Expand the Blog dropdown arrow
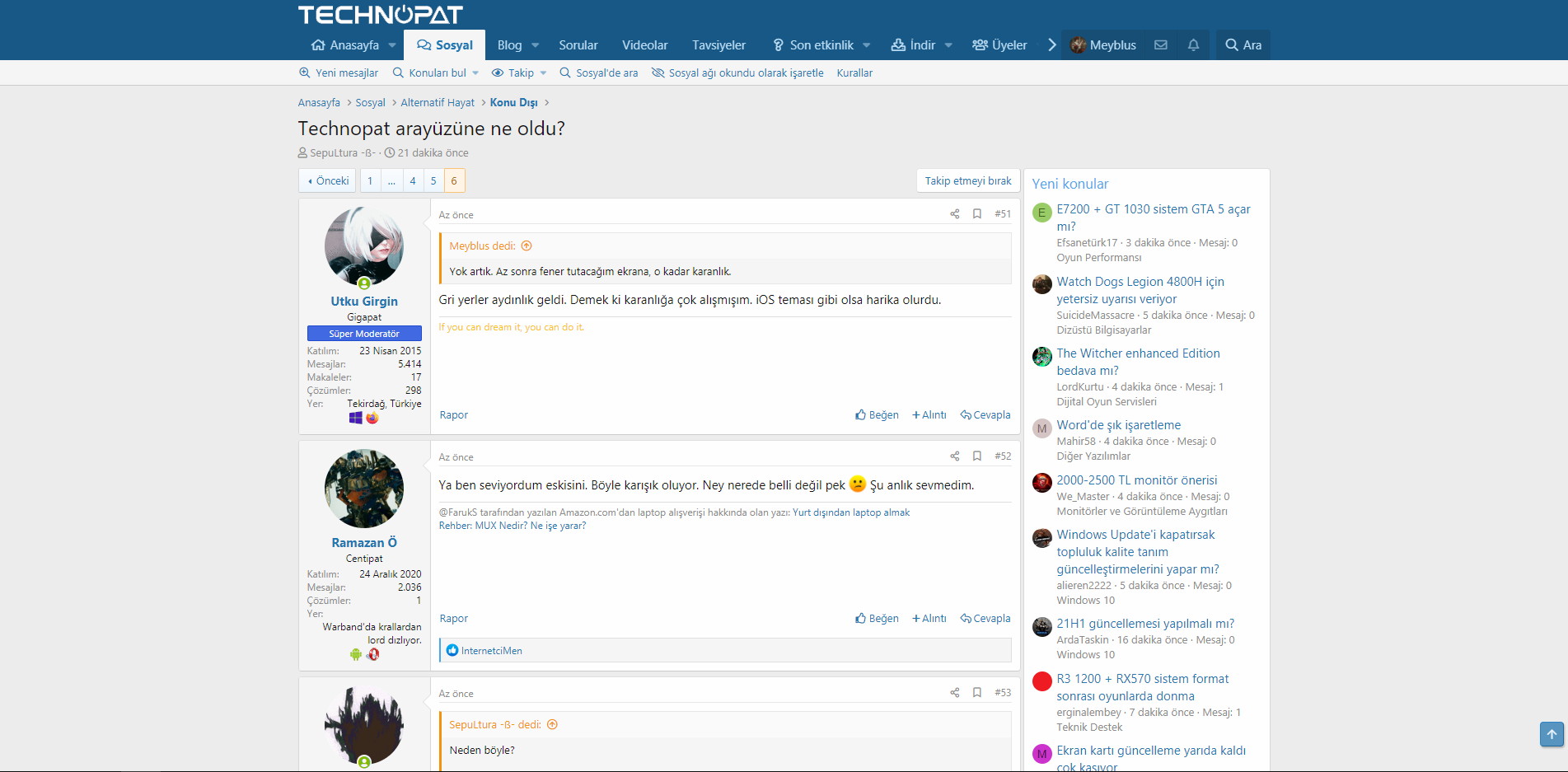 pos(536,45)
